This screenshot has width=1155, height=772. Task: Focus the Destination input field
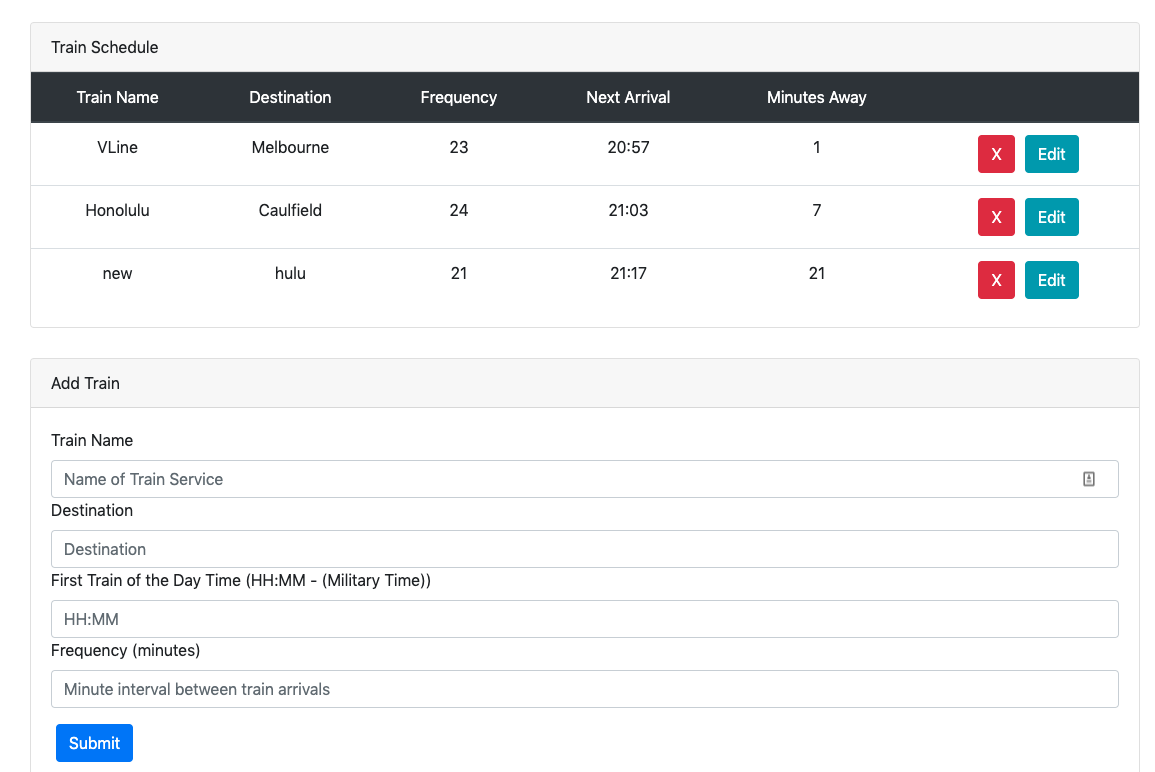(x=584, y=549)
